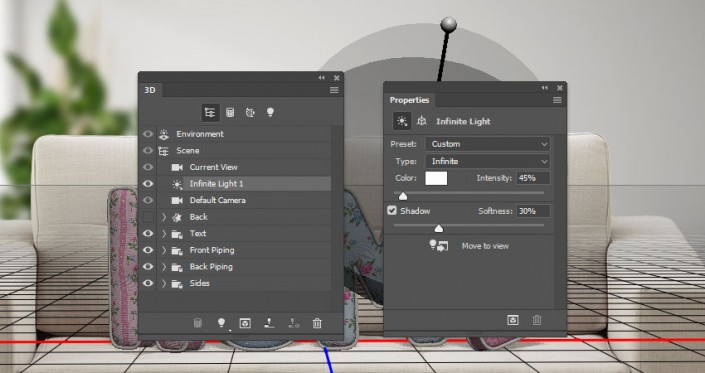Click the shadow Softness slider handle
Viewport: 705px width, 373px height.
pyautogui.click(x=439, y=229)
